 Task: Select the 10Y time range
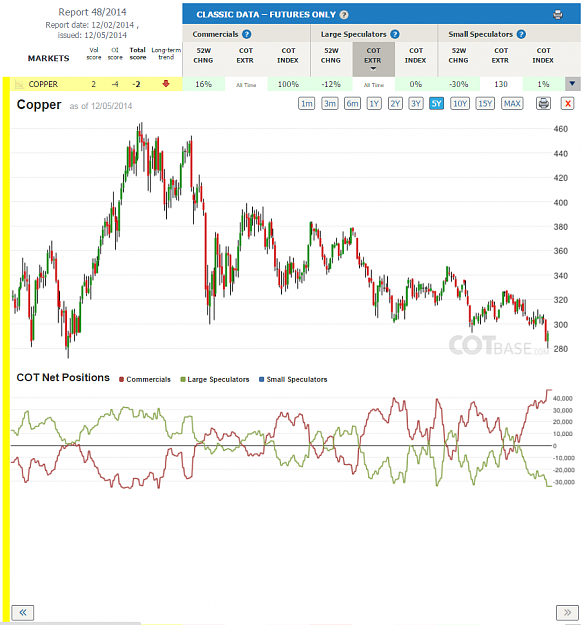tap(460, 104)
